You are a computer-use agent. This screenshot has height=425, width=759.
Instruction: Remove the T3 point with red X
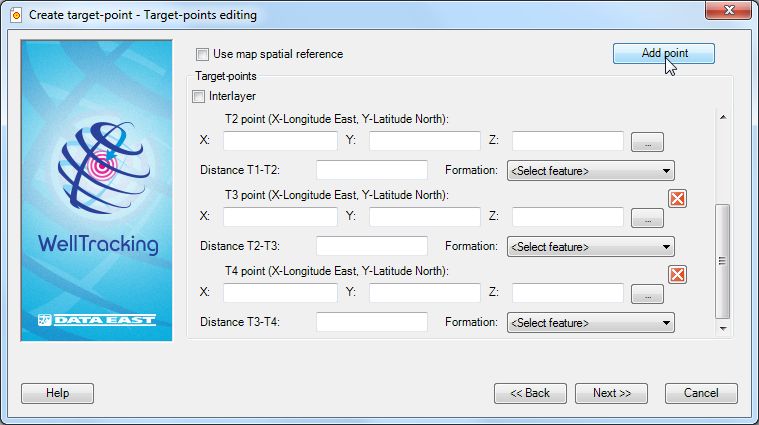click(x=677, y=198)
